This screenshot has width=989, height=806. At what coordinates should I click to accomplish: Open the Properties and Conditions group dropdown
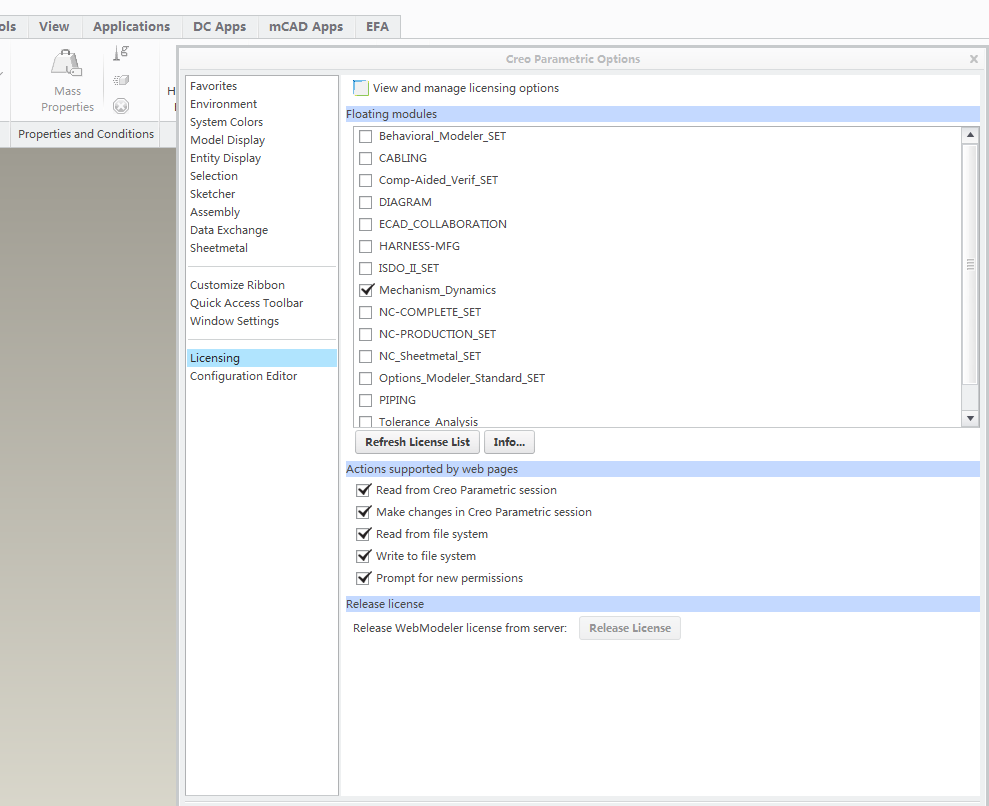pyautogui.click(x=86, y=134)
